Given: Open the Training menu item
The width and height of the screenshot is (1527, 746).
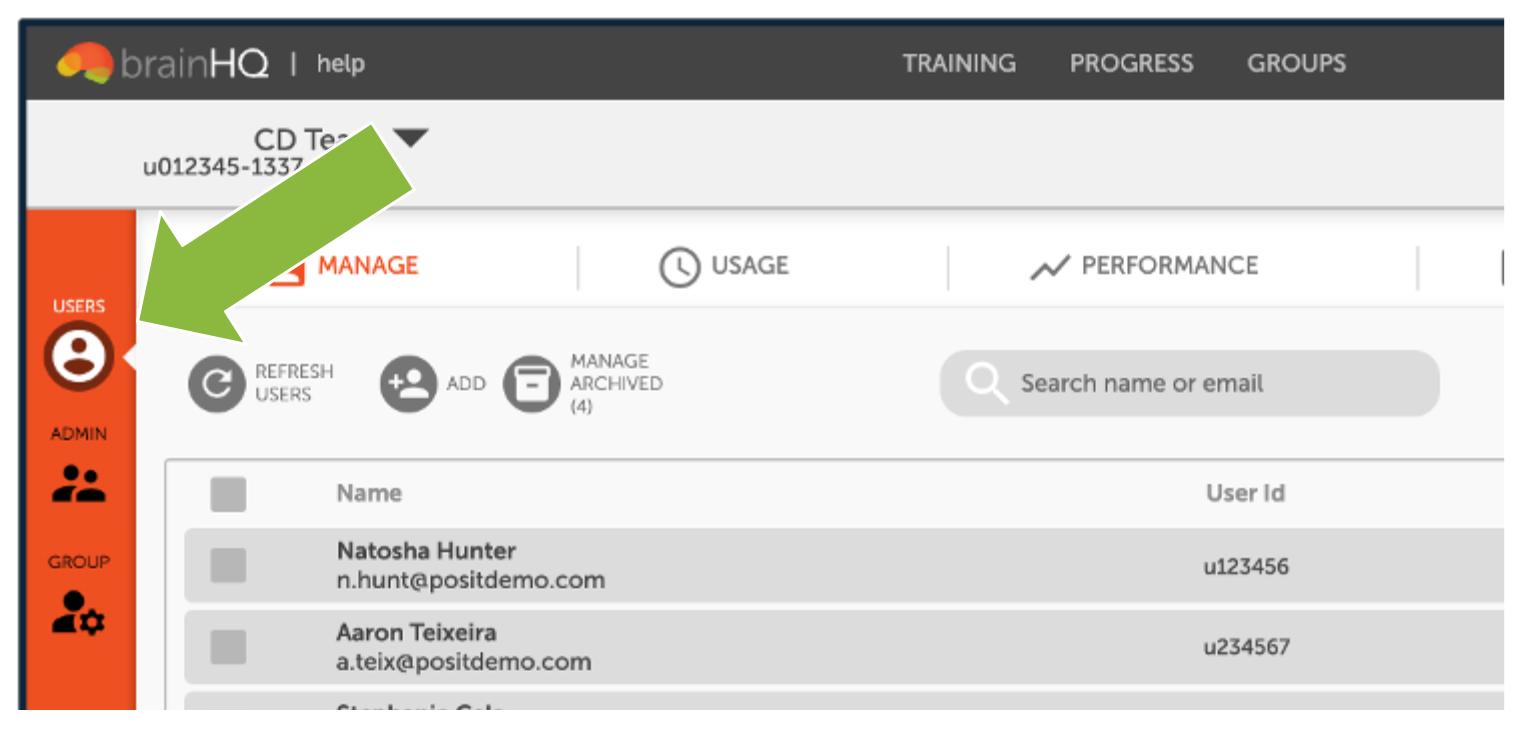Looking at the screenshot, I should 959,63.
